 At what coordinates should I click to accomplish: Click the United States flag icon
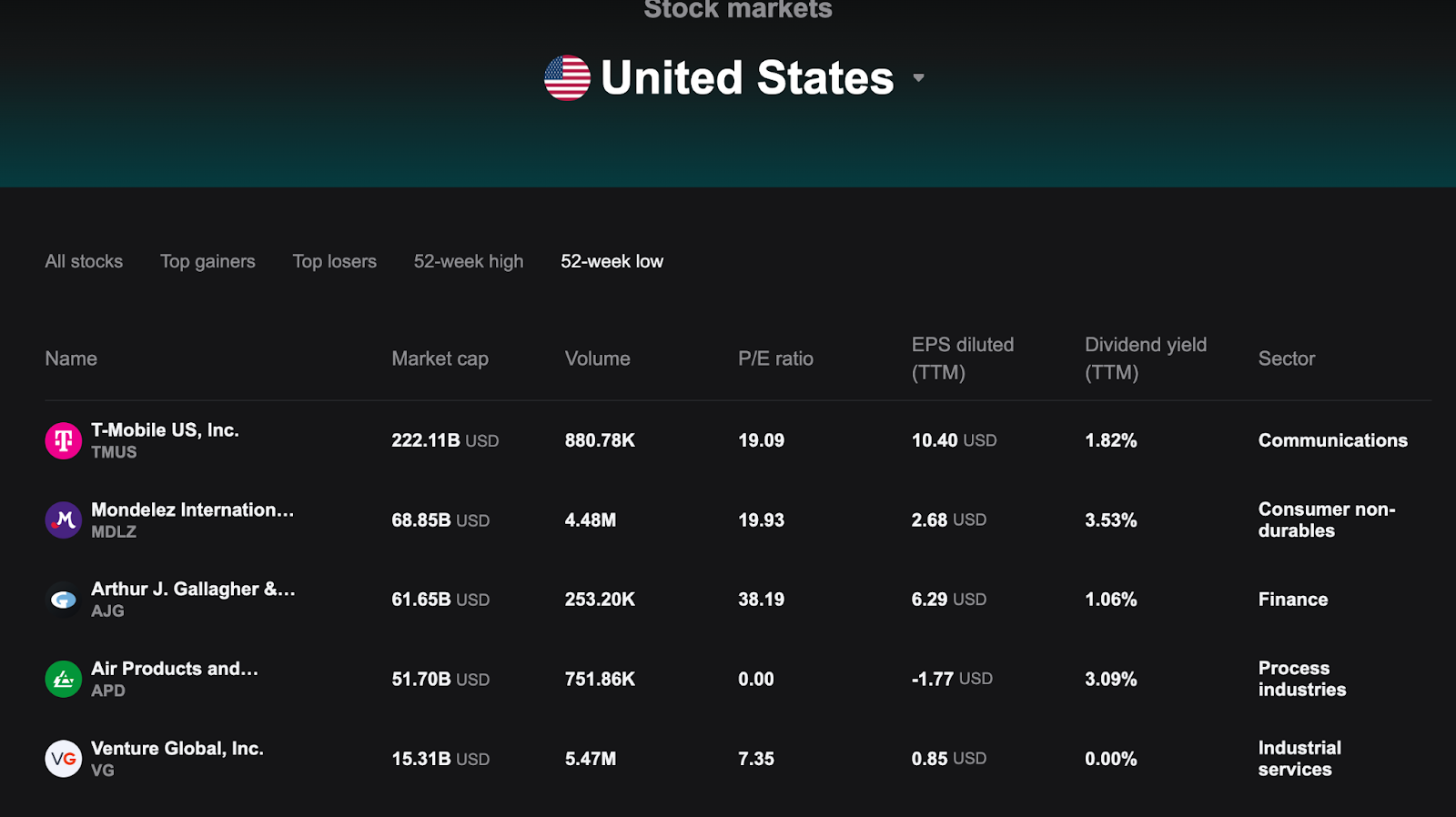[566, 78]
